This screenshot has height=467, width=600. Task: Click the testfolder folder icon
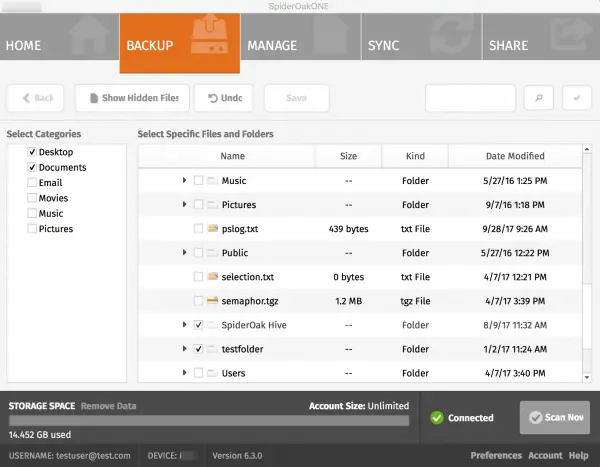(x=212, y=349)
